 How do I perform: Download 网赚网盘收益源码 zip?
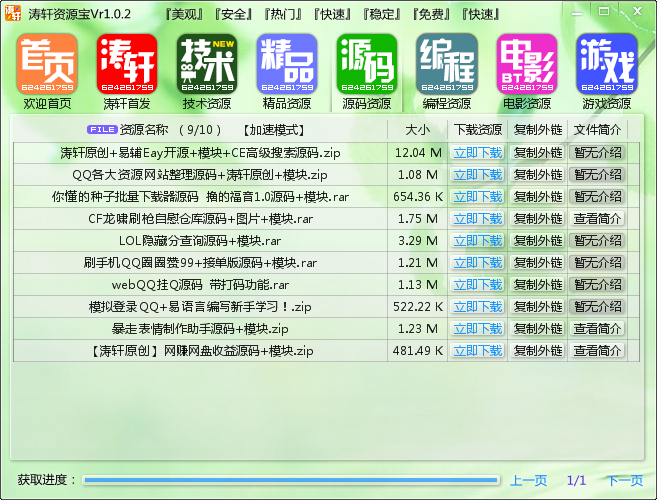[x=478, y=351]
